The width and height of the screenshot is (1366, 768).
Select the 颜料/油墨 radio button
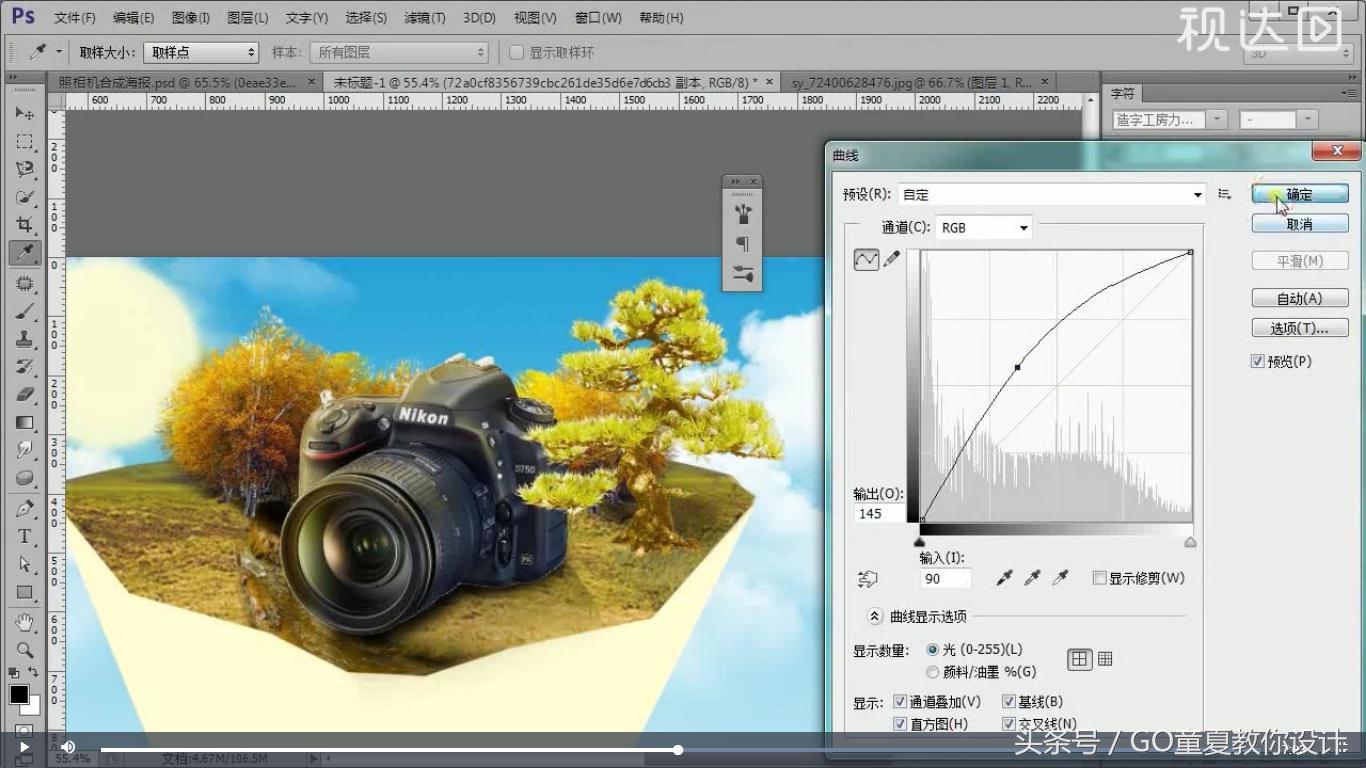pos(933,672)
